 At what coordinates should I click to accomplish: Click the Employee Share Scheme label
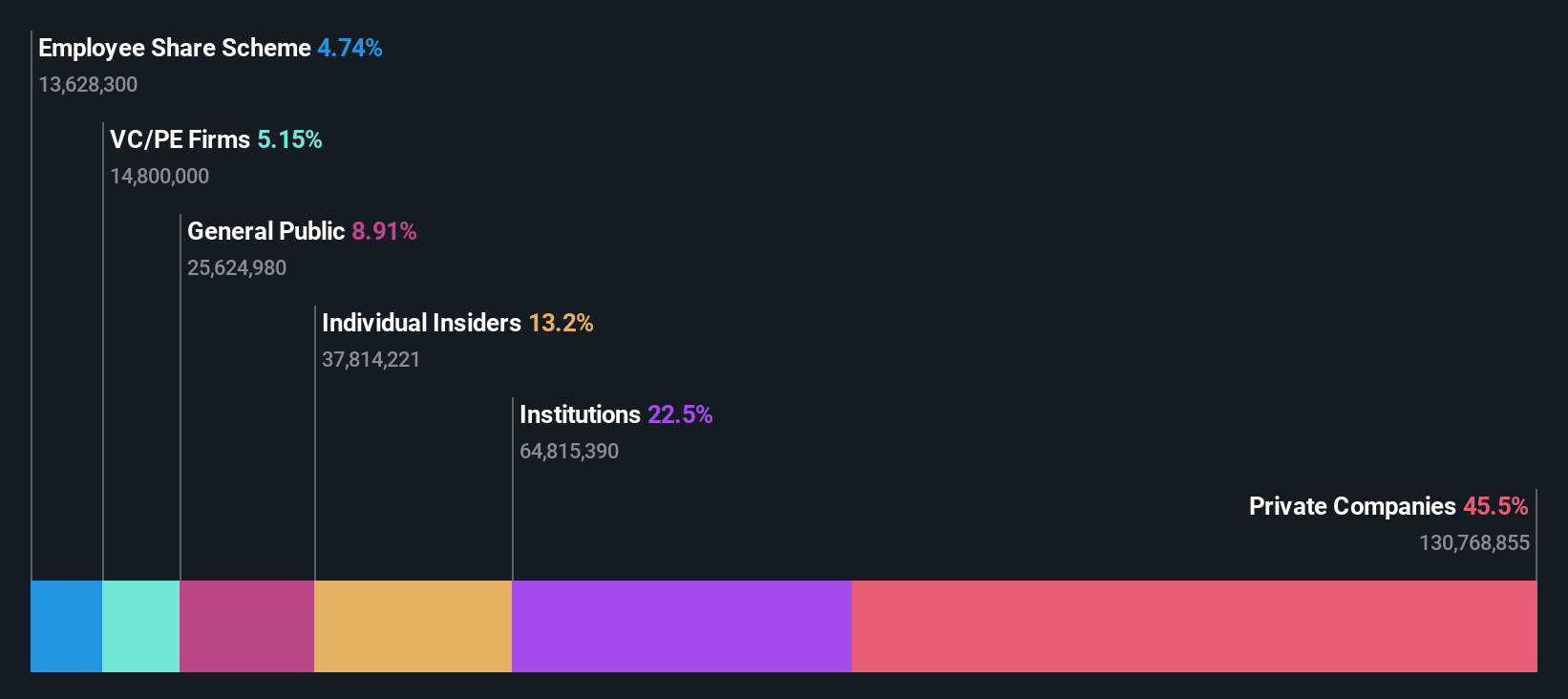(x=175, y=48)
